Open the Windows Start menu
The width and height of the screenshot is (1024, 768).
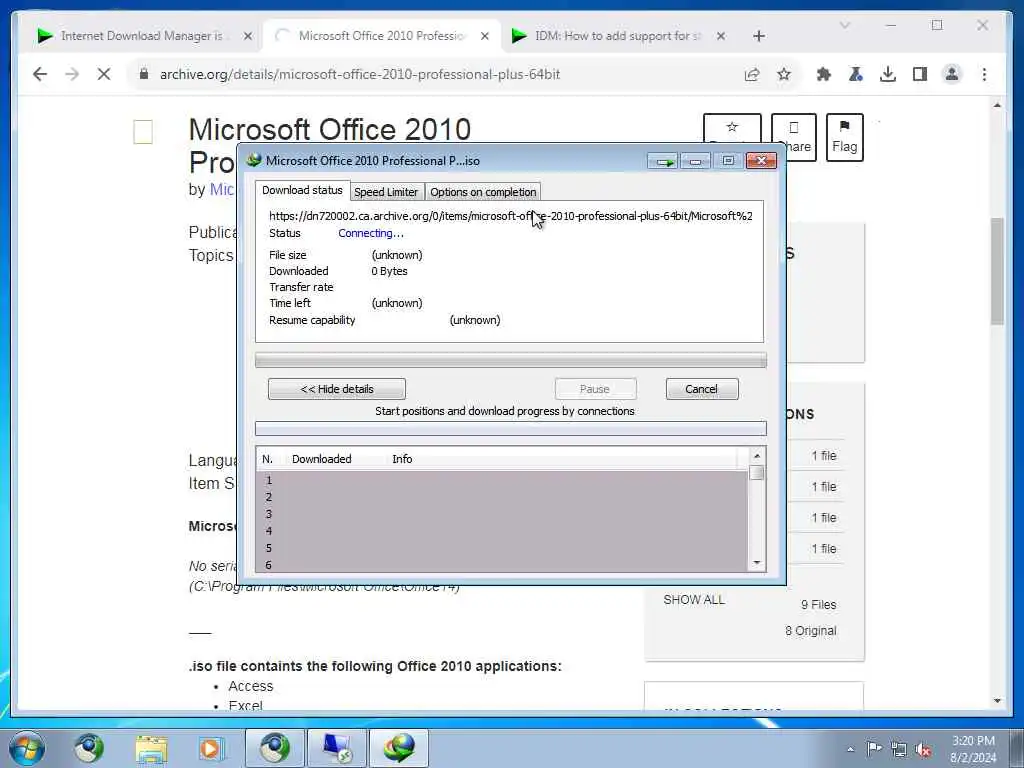click(26, 748)
